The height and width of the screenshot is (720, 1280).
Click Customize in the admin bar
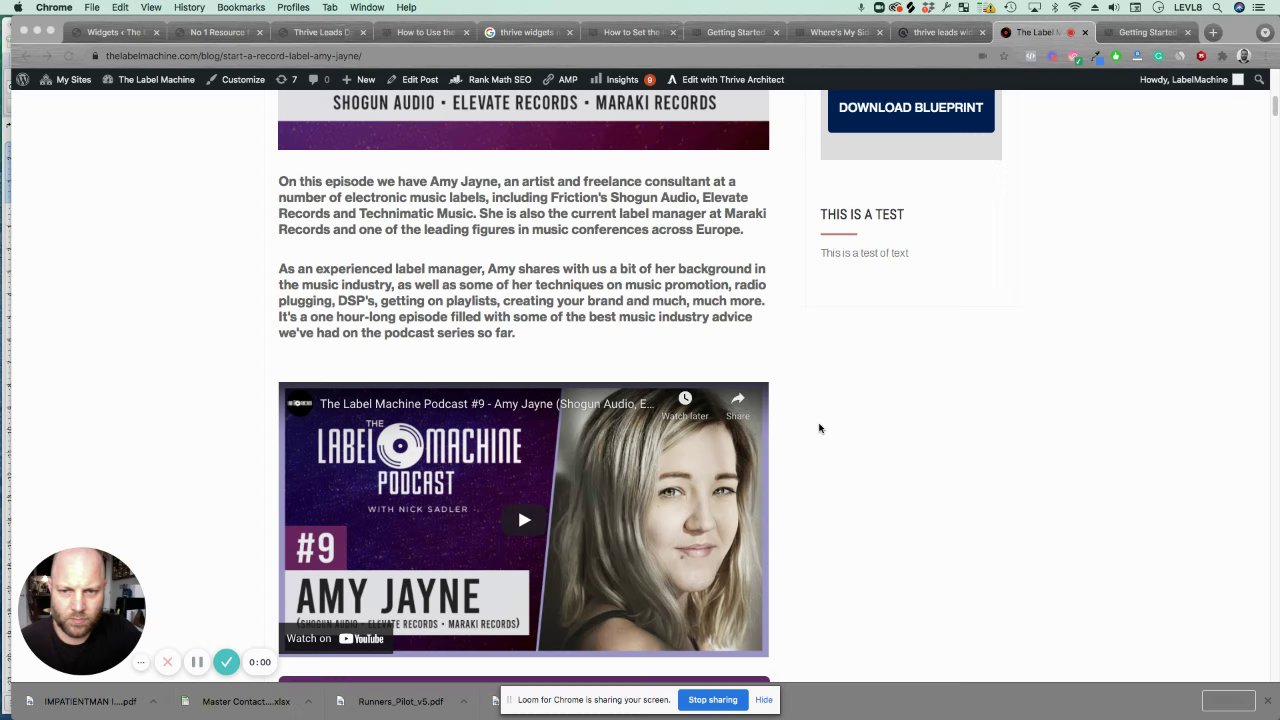tap(235, 80)
